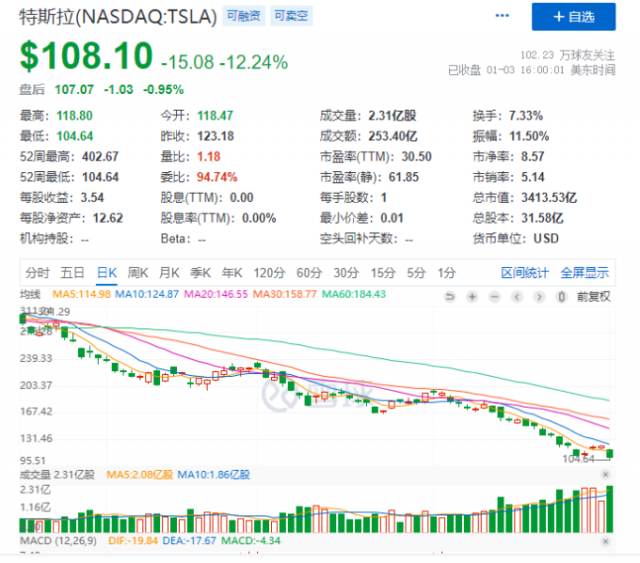
Task: Click the 可卖空 tag
Action: 291,16
